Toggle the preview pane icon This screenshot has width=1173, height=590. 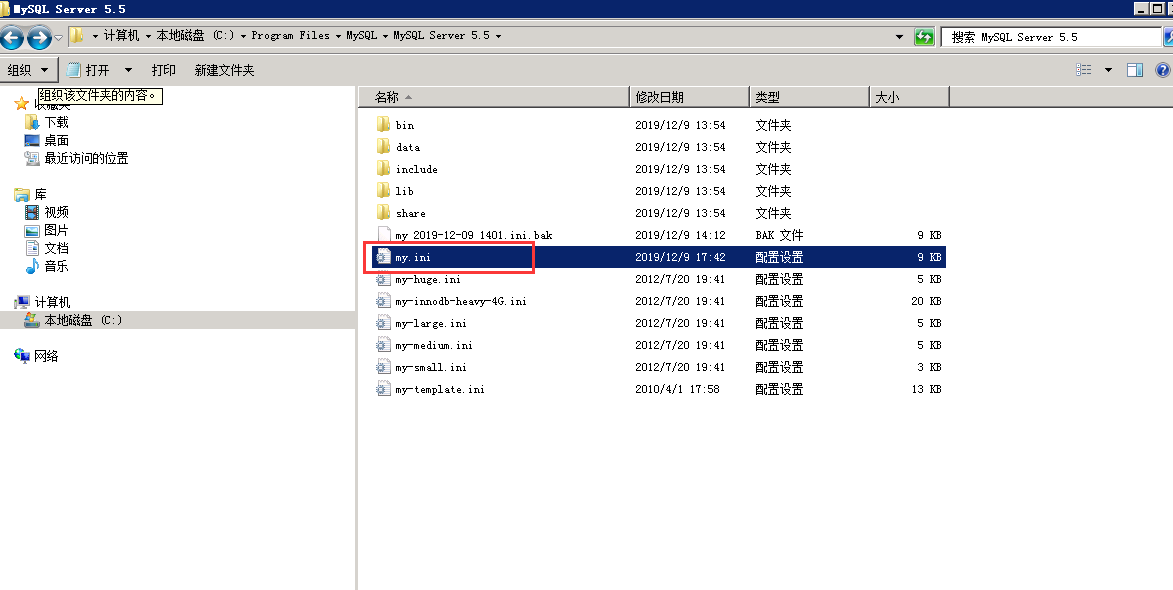click(x=1135, y=70)
